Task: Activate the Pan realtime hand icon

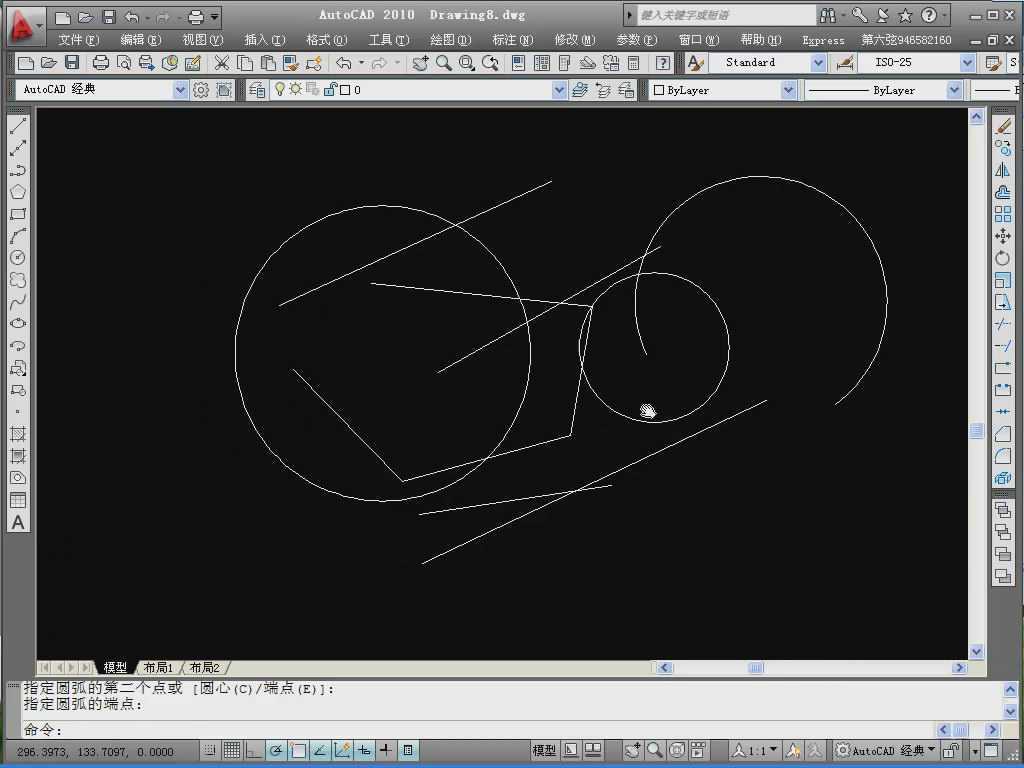Action: (x=421, y=63)
